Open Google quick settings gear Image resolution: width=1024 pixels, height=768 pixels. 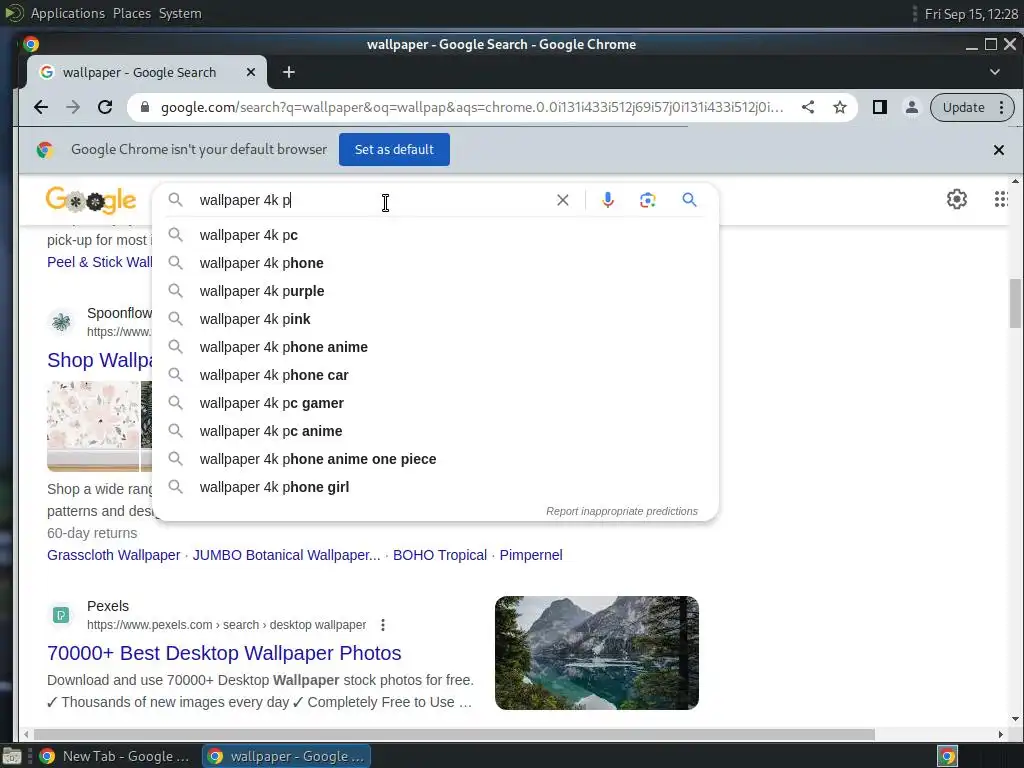point(957,199)
